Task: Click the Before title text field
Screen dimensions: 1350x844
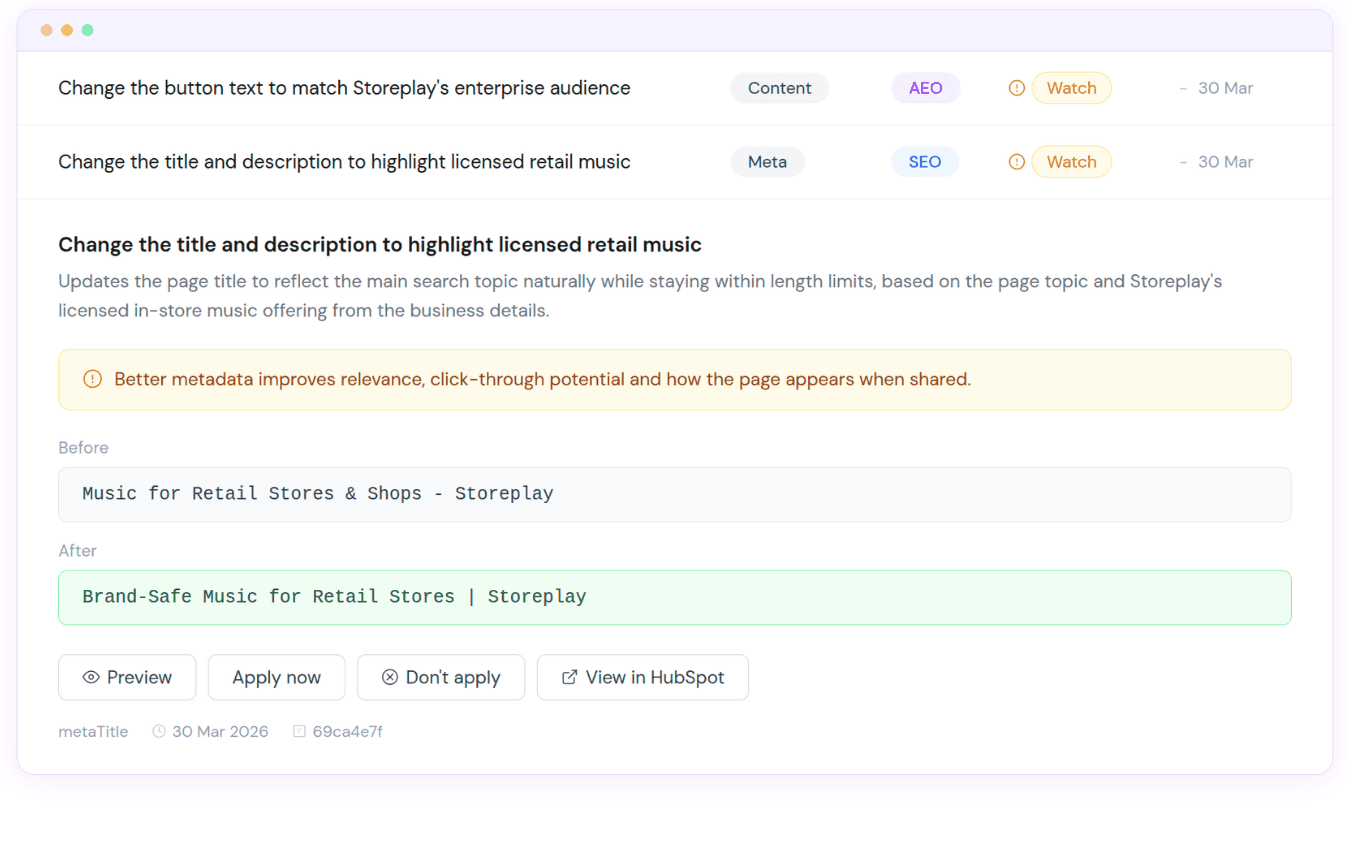Action: (x=675, y=494)
